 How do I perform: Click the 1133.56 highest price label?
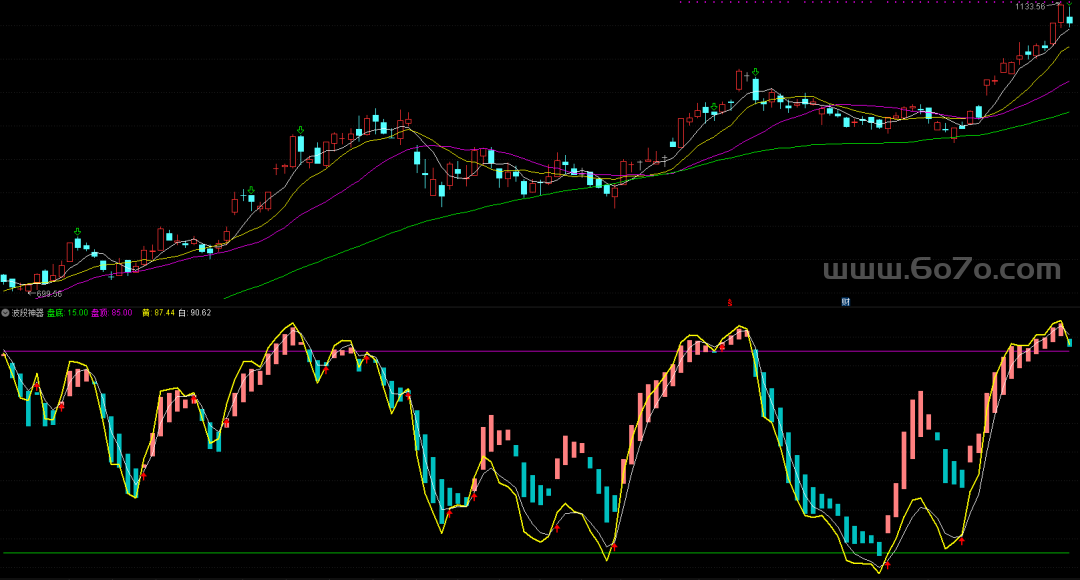[1029, 7]
